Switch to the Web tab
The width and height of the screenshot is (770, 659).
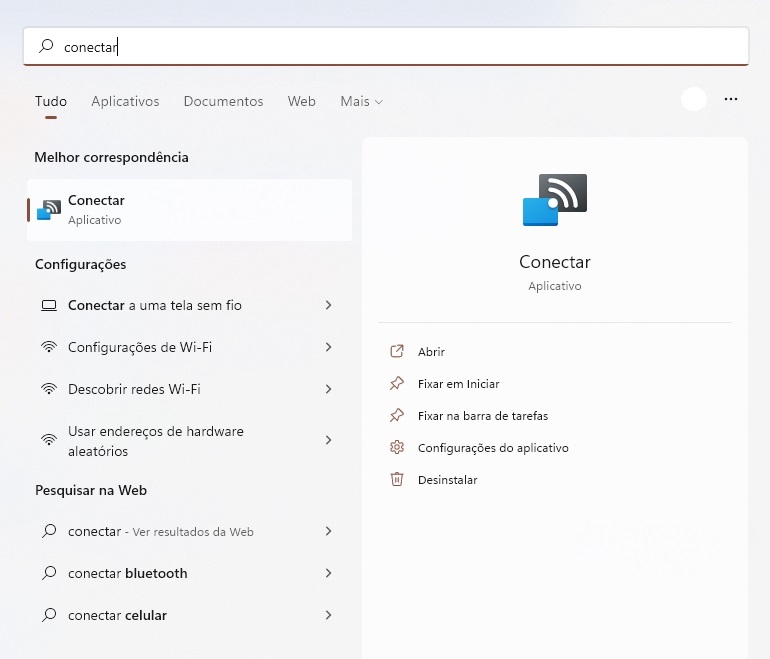302,101
